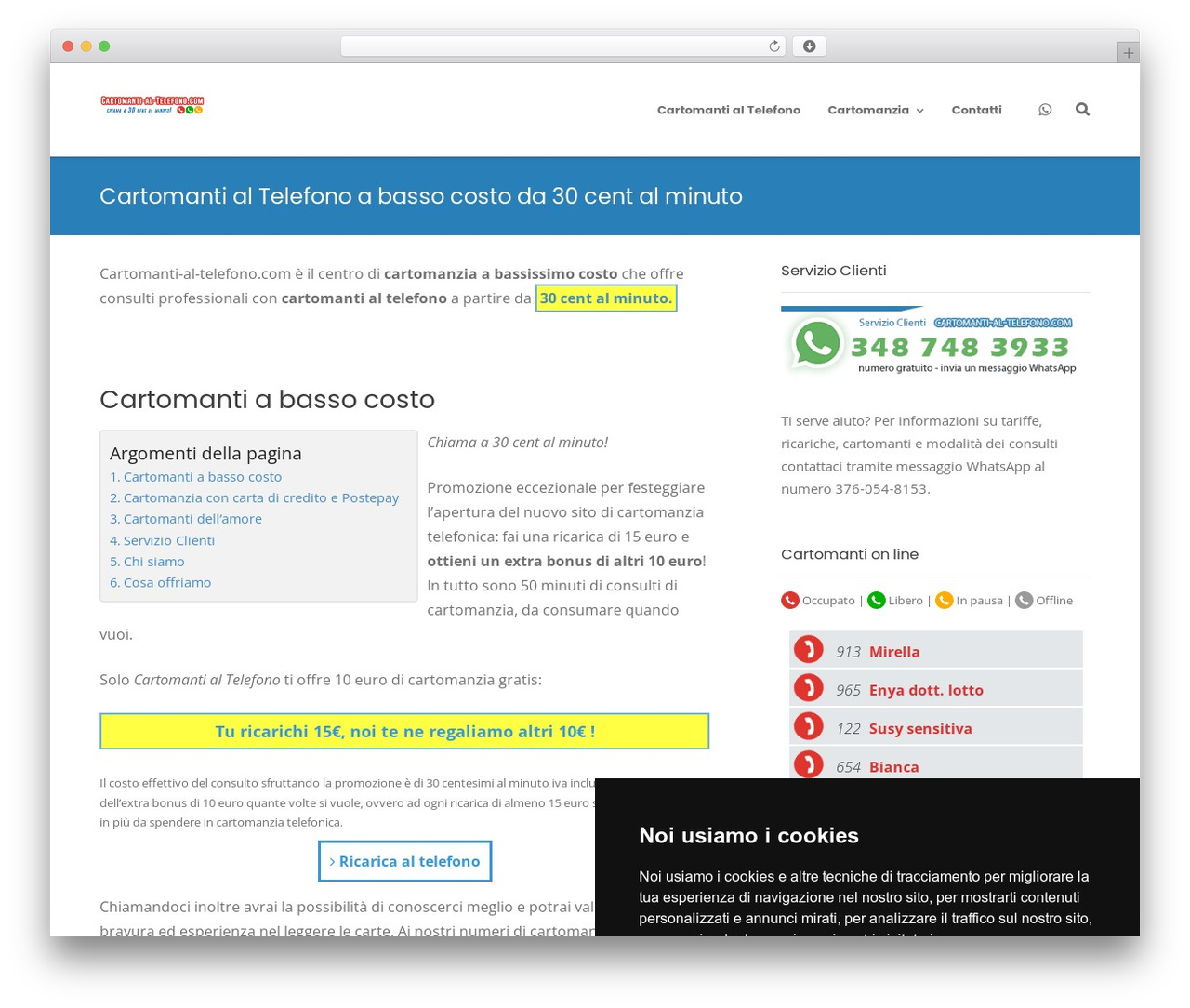Click the Cartomanti on line sidebar heading

[850, 554]
